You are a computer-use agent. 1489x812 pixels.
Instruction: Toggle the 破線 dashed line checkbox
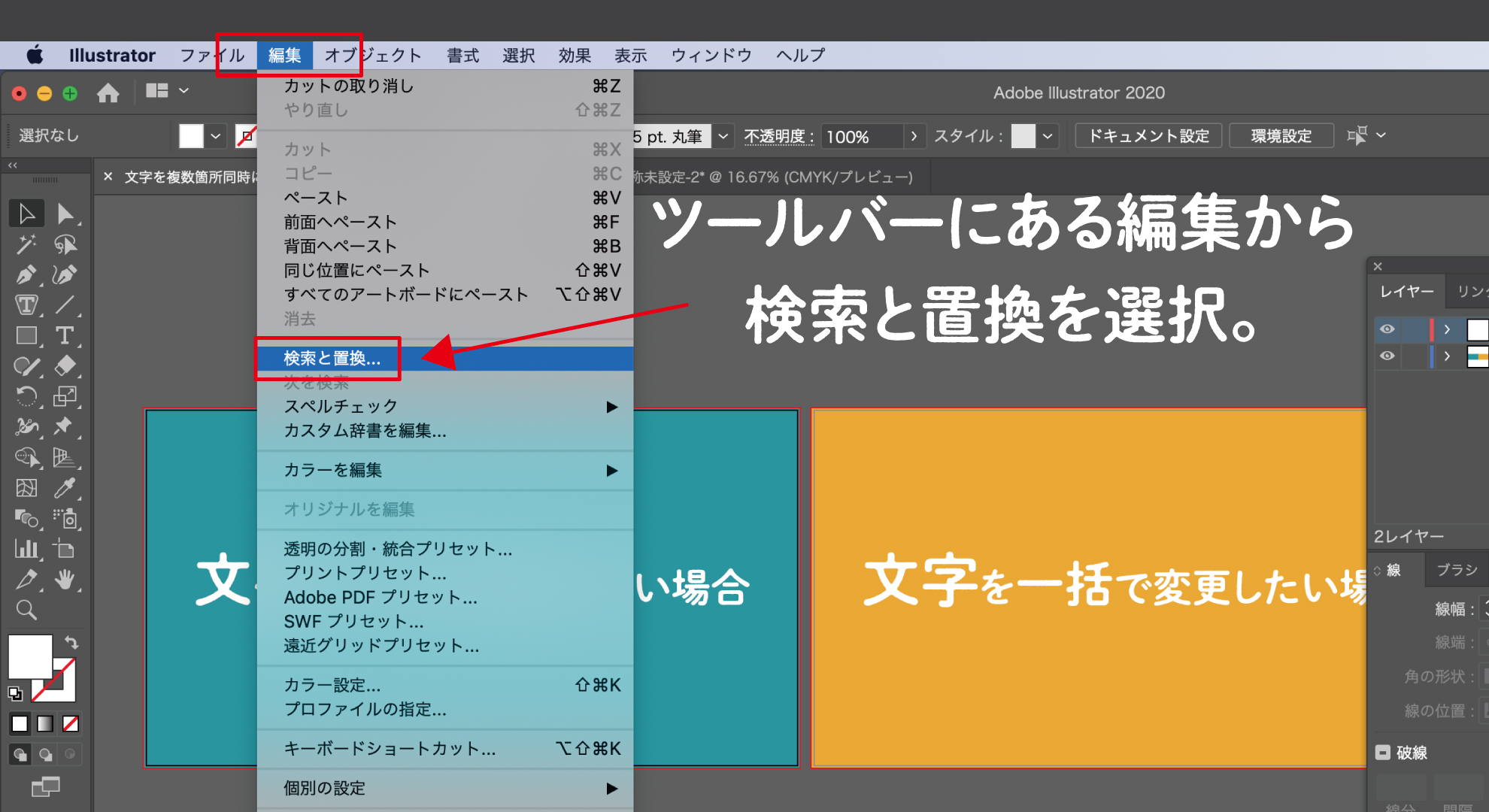(1383, 753)
